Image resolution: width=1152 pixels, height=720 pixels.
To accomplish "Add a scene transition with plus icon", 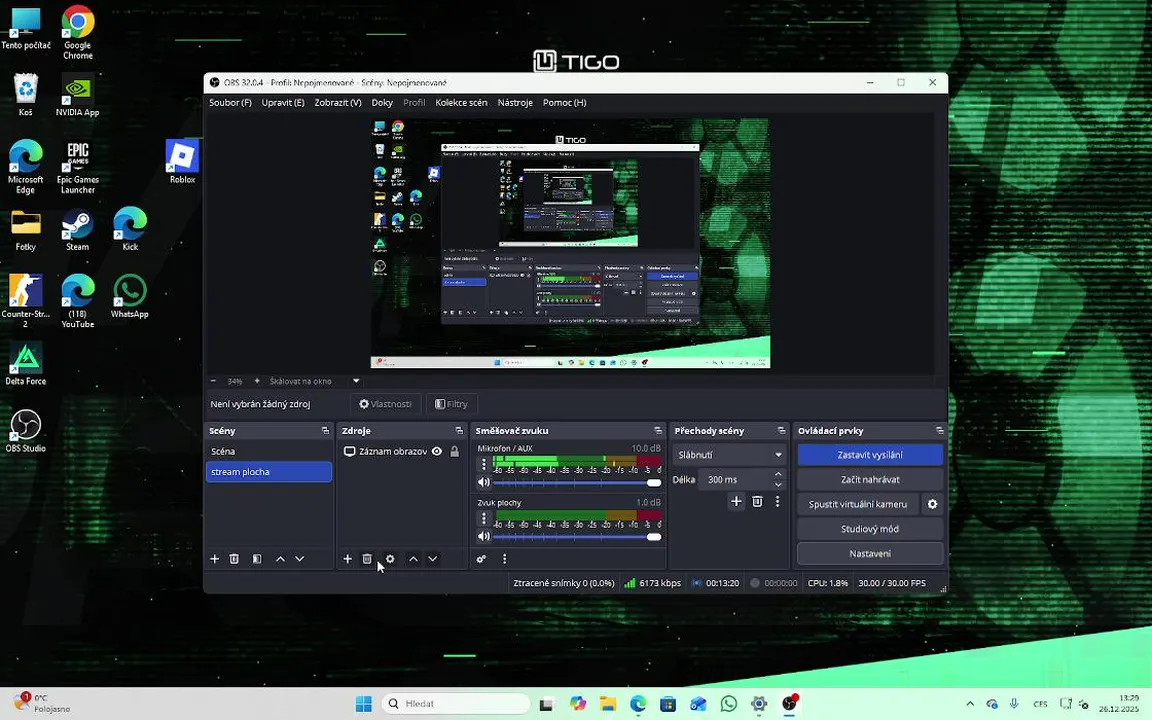I will click(x=736, y=501).
